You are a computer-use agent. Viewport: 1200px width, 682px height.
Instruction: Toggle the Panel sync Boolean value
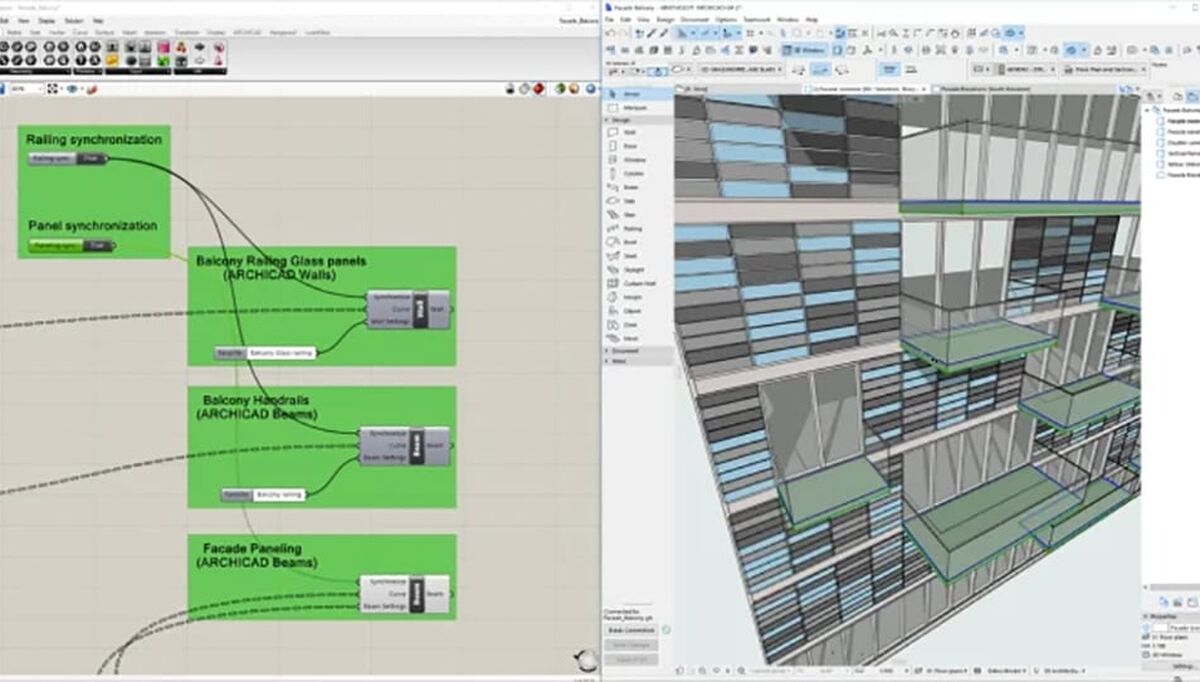(x=97, y=245)
